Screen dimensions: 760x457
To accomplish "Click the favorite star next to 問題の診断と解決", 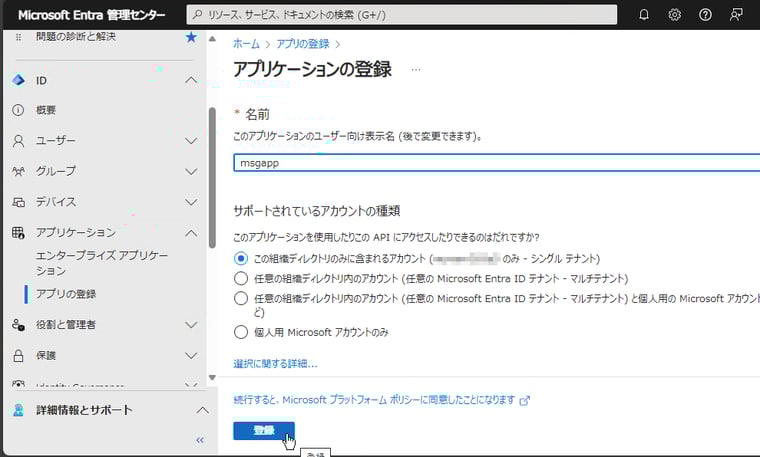I will (191, 37).
